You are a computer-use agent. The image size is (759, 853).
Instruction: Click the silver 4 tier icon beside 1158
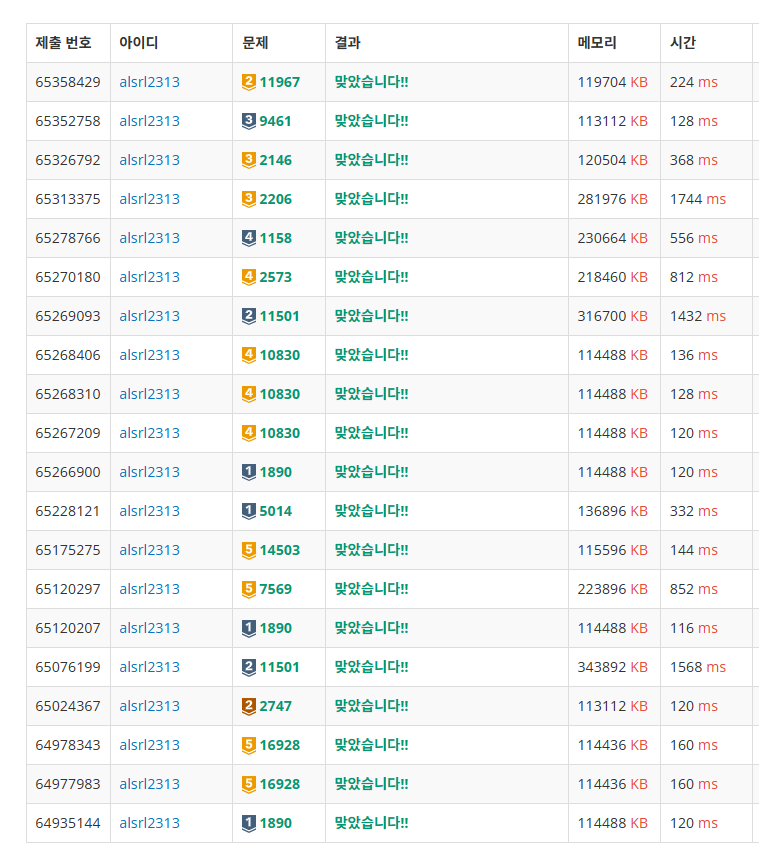(249, 238)
